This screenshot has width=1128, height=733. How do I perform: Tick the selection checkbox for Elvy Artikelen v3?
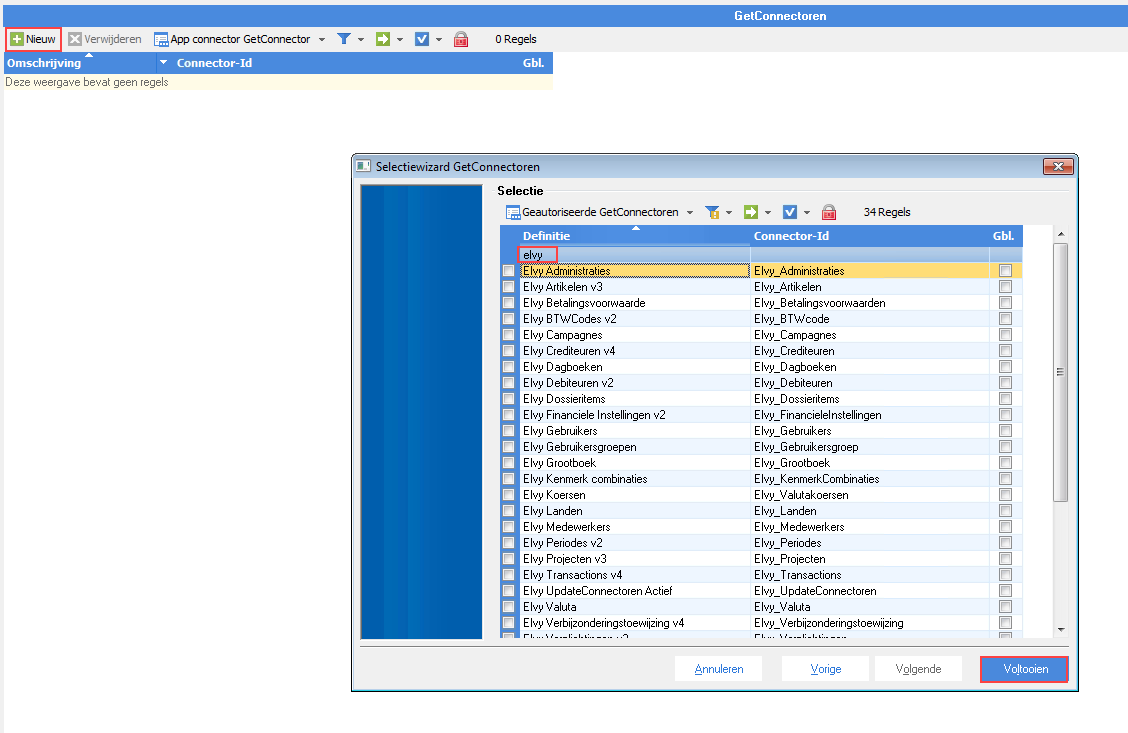509,287
